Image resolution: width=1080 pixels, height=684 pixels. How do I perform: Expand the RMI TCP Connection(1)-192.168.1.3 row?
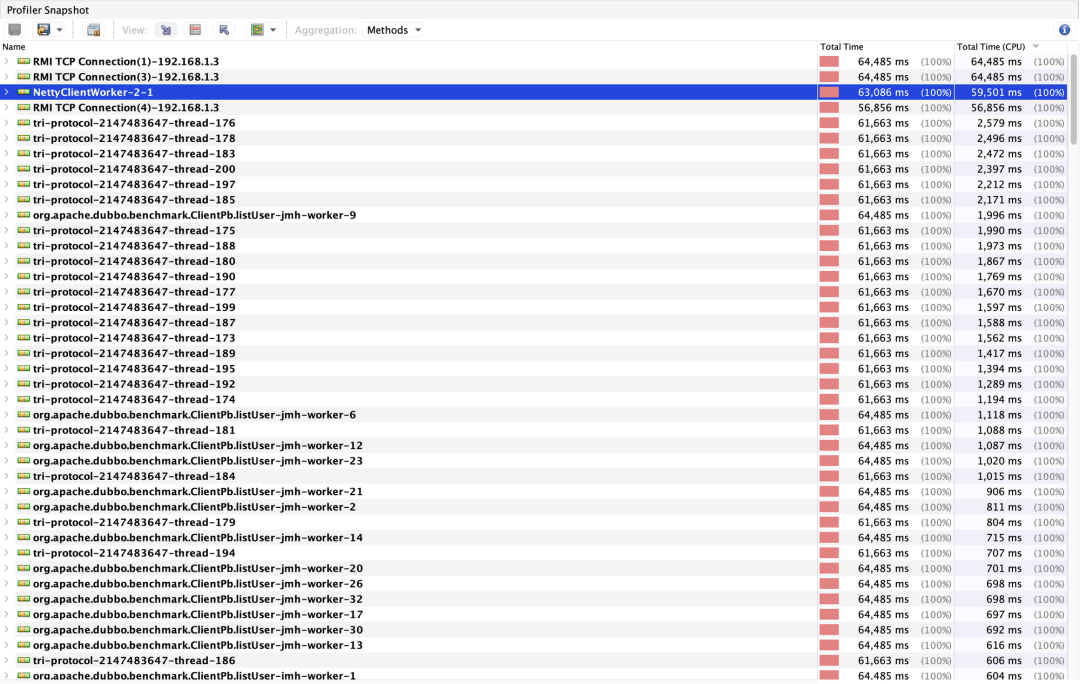(x=7, y=61)
